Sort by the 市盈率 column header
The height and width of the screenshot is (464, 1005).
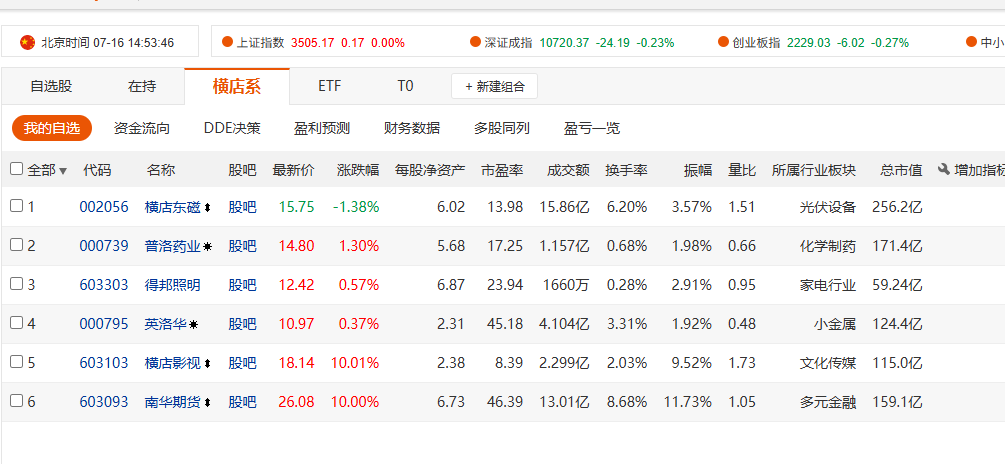point(502,170)
